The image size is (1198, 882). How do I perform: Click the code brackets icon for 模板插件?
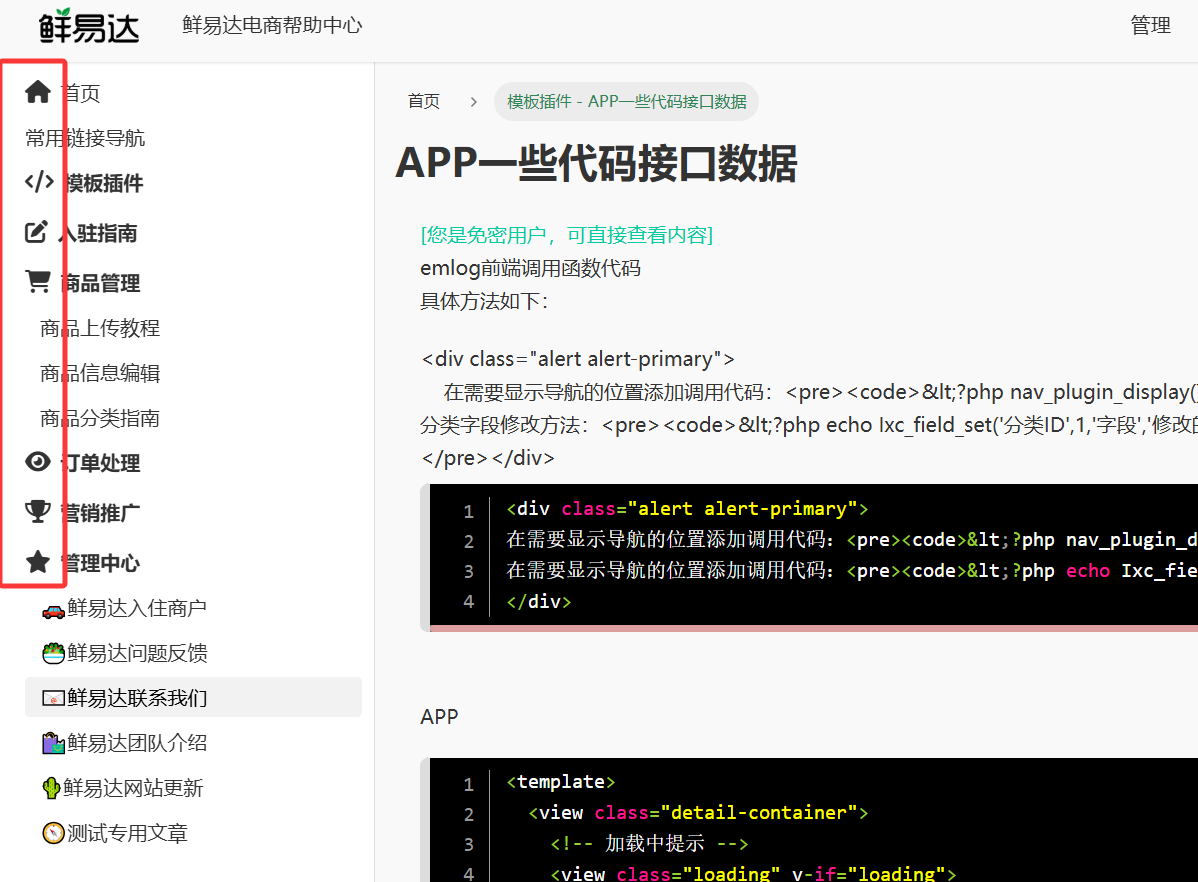pyautogui.click(x=38, y=182)
